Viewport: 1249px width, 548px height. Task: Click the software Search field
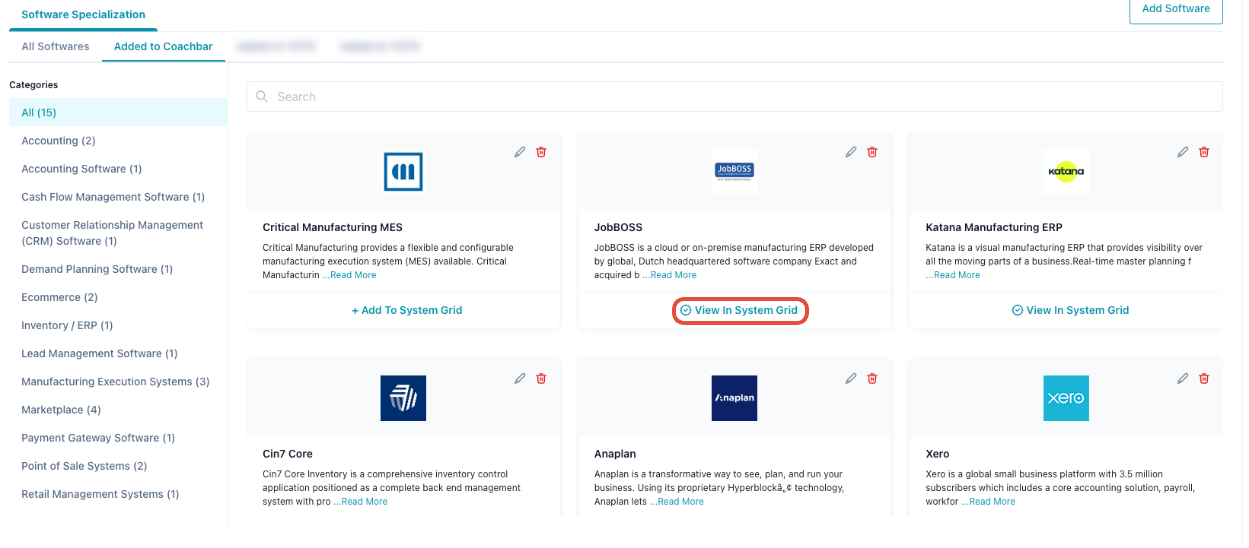[734, 96]
